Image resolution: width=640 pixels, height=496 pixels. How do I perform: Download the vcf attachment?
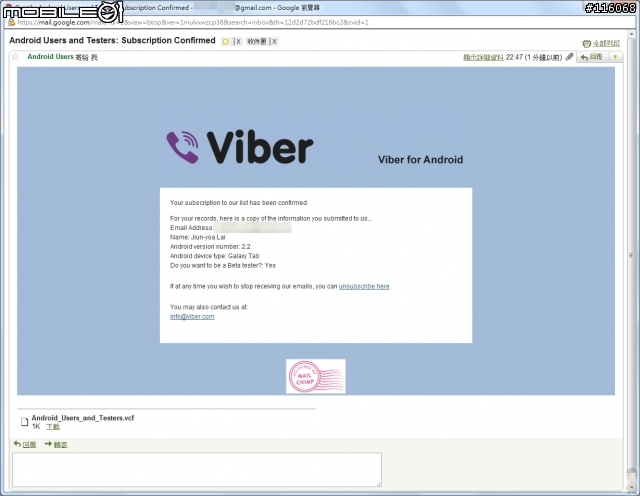tap(53, 427)
